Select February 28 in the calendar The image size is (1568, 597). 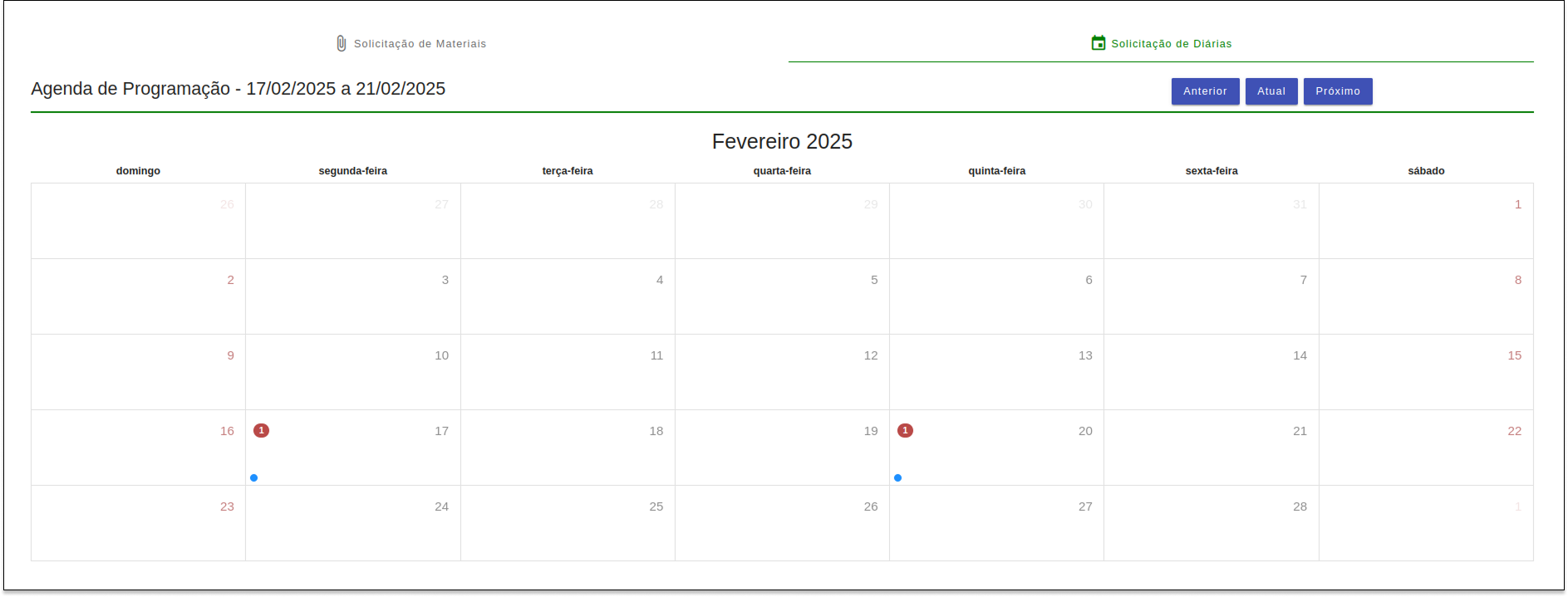1211,523
